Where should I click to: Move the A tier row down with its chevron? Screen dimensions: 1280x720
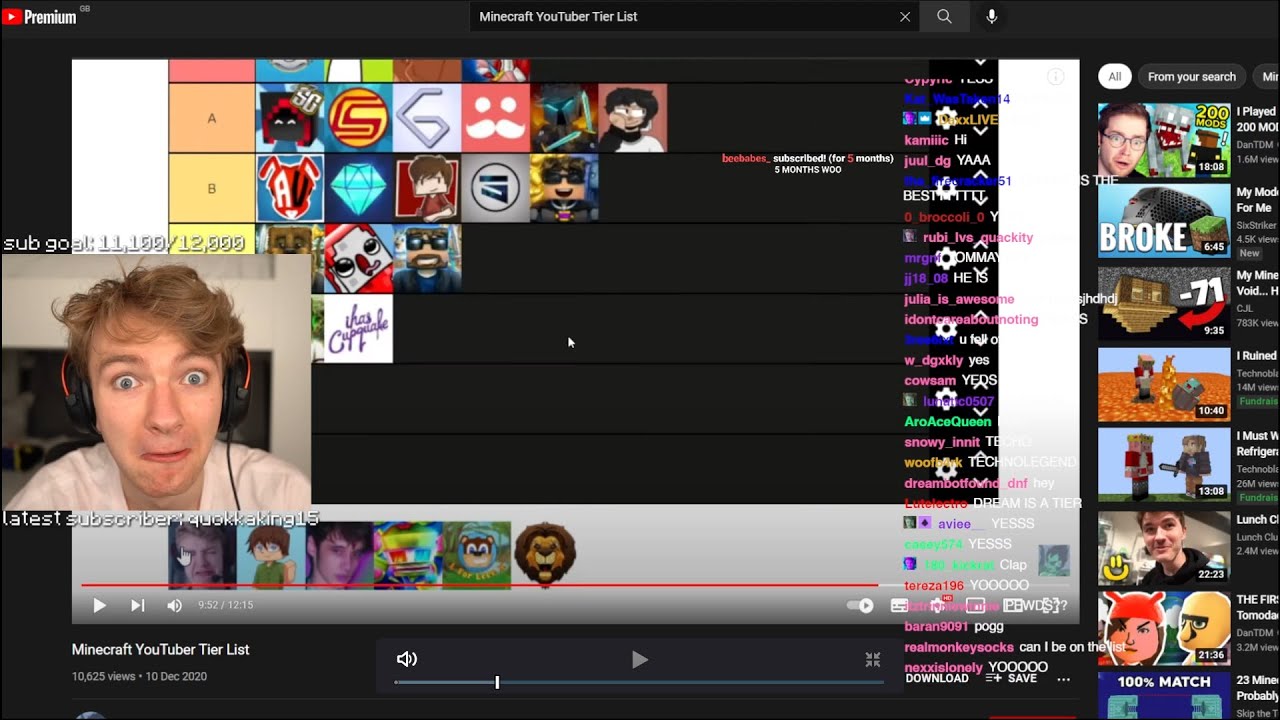pos(981,131)
